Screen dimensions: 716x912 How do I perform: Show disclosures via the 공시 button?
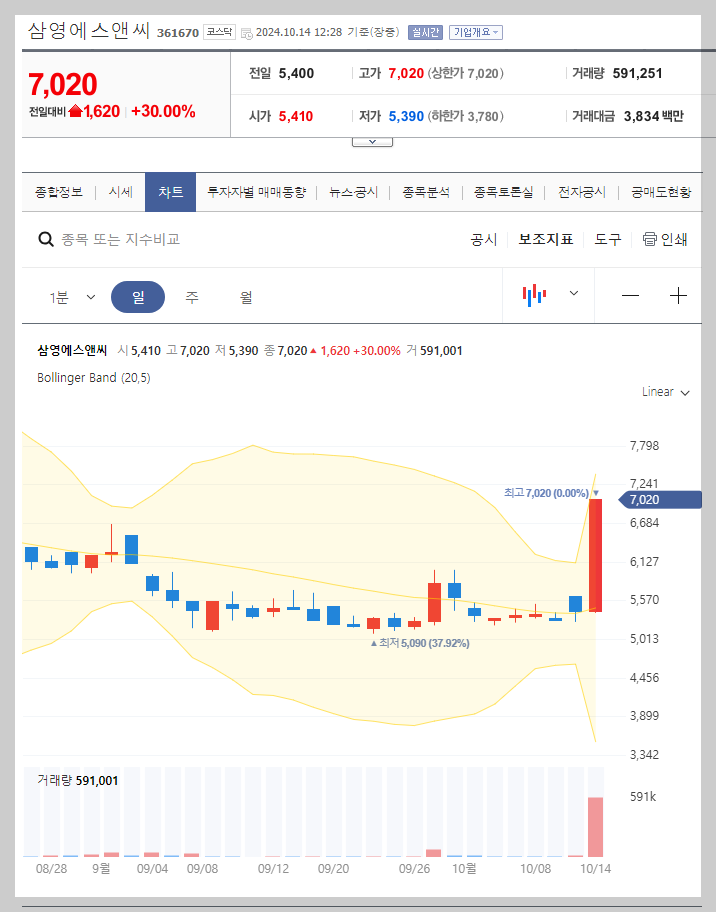tap(483, 239)
